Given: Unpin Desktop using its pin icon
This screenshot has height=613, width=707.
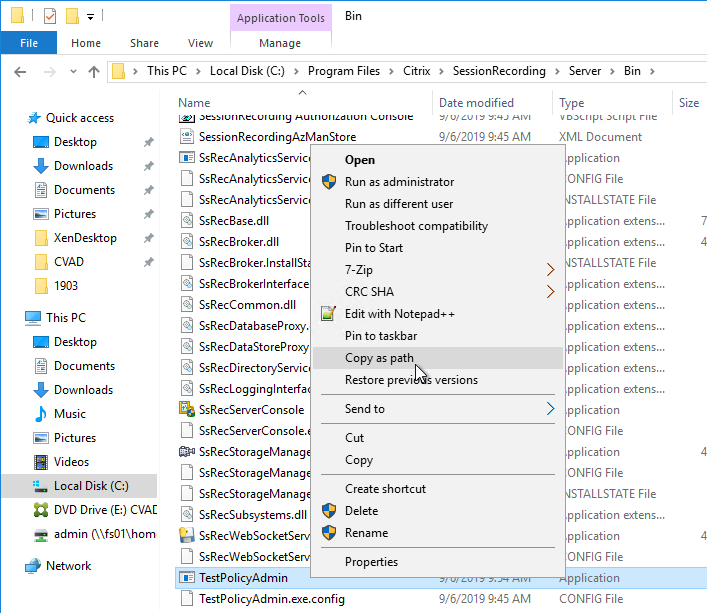Looking at the screenshot, I should [148, 142].
